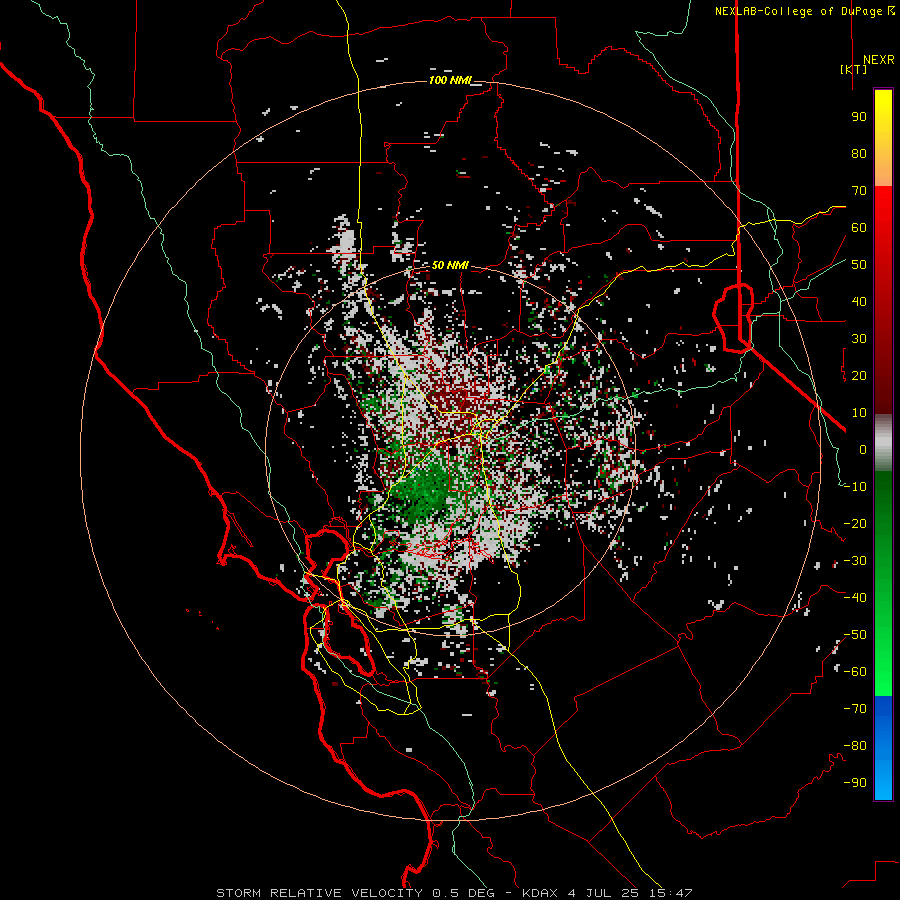The width and height of the screenshot is (900, 900).
Task: Click the -70 scale value
Action: click(855, 709)
